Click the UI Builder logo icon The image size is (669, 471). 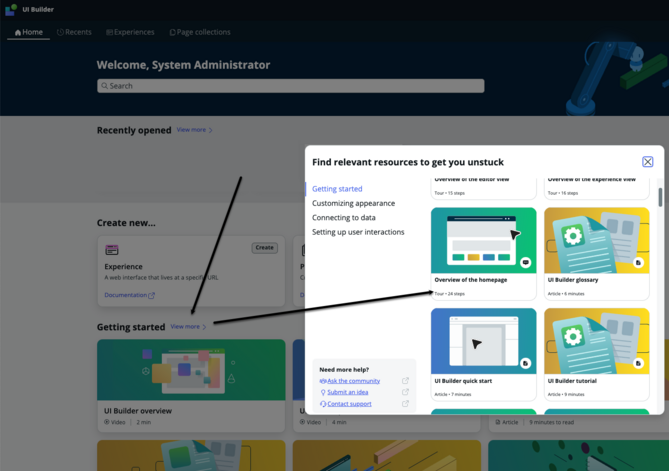tap(11, 9)
